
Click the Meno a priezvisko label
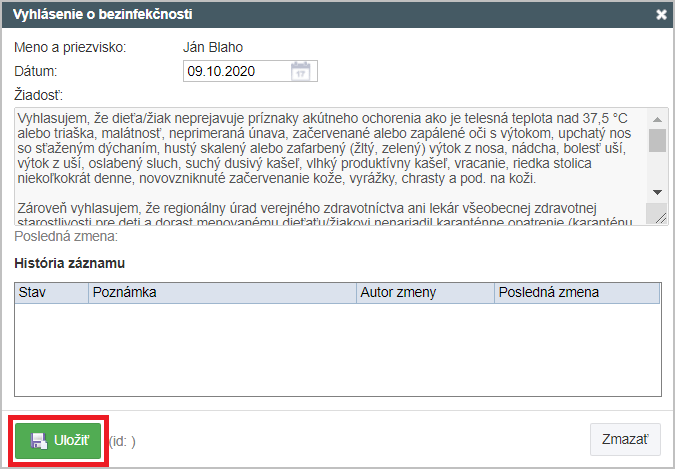[69, 47]
